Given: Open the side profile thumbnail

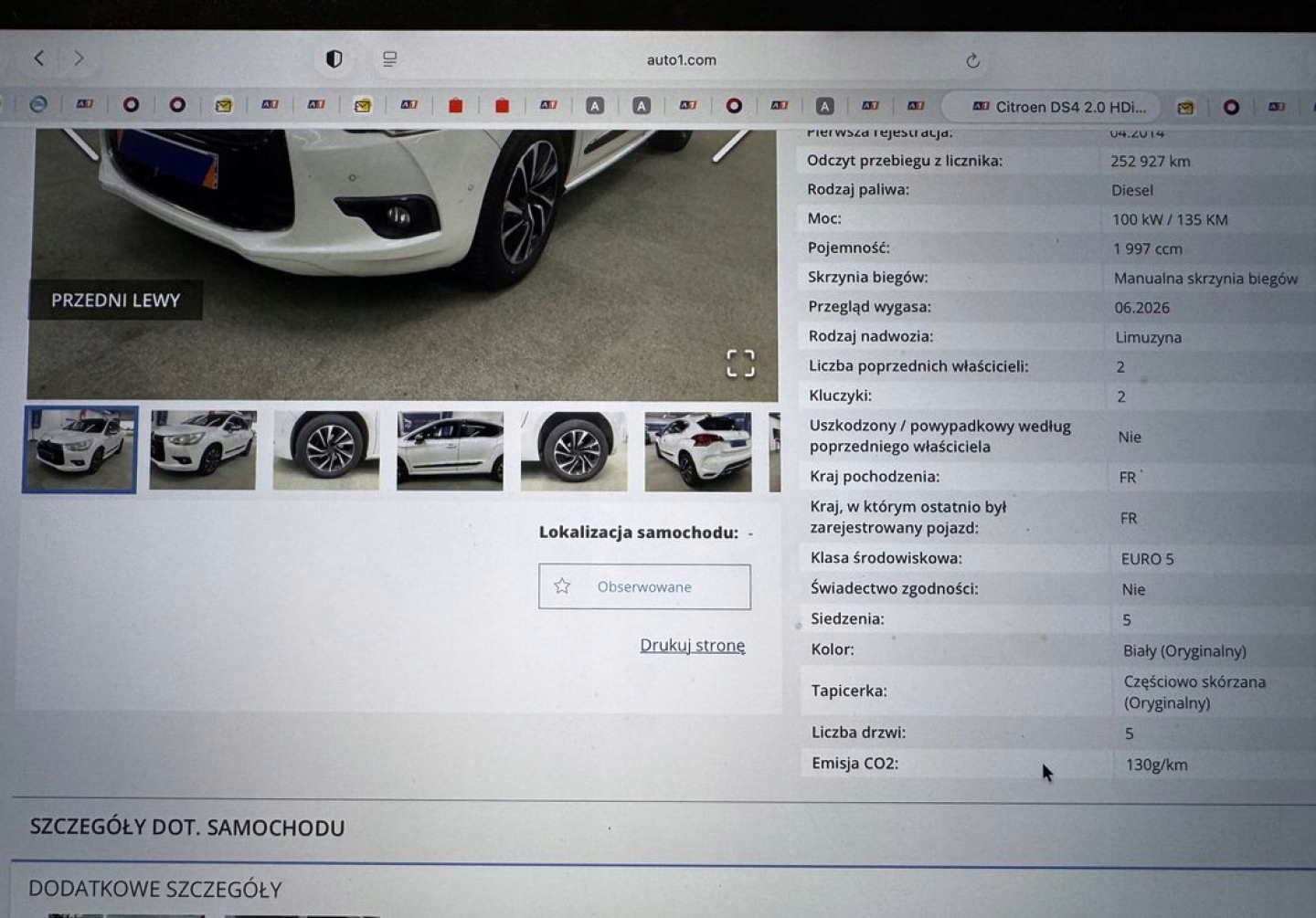Looking at the screenshot, I should [x=450, y=451].
